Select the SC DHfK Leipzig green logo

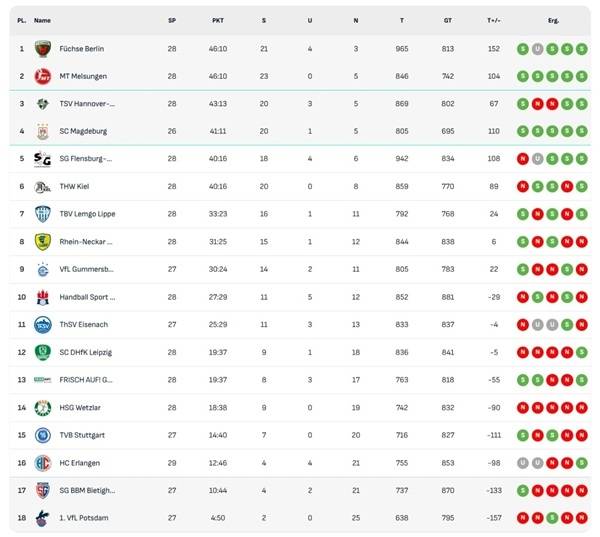42,352
